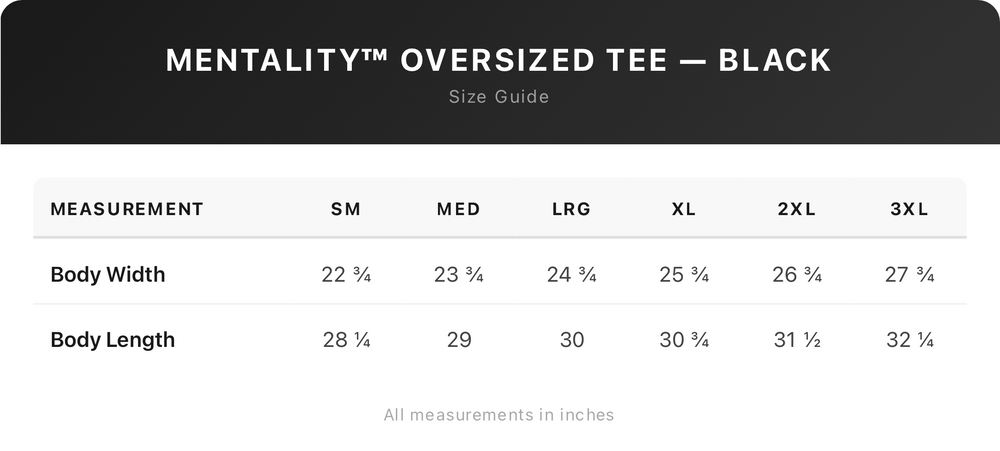This screenshot has width=1000, height=451.
Task: Click the MED size column header
Action: tap(459, 209)
